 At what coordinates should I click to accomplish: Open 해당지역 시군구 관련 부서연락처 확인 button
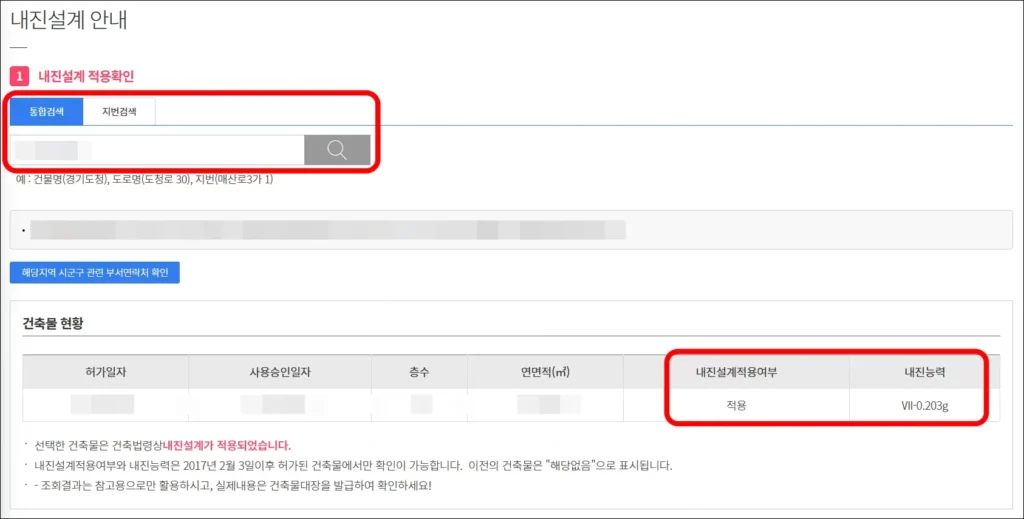click(x=95, y=272)
